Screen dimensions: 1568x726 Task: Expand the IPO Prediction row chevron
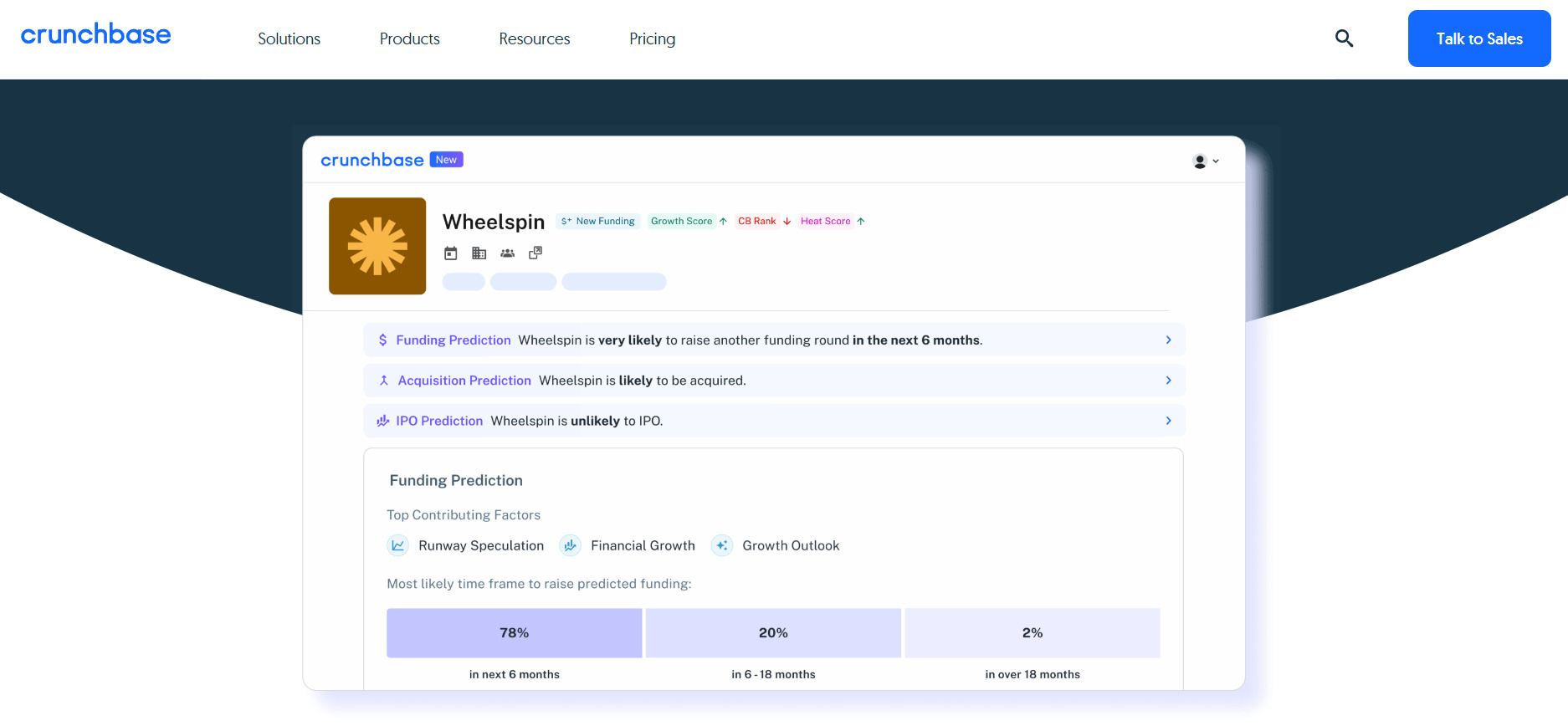pyautogui.click(x=1168, y=420)
